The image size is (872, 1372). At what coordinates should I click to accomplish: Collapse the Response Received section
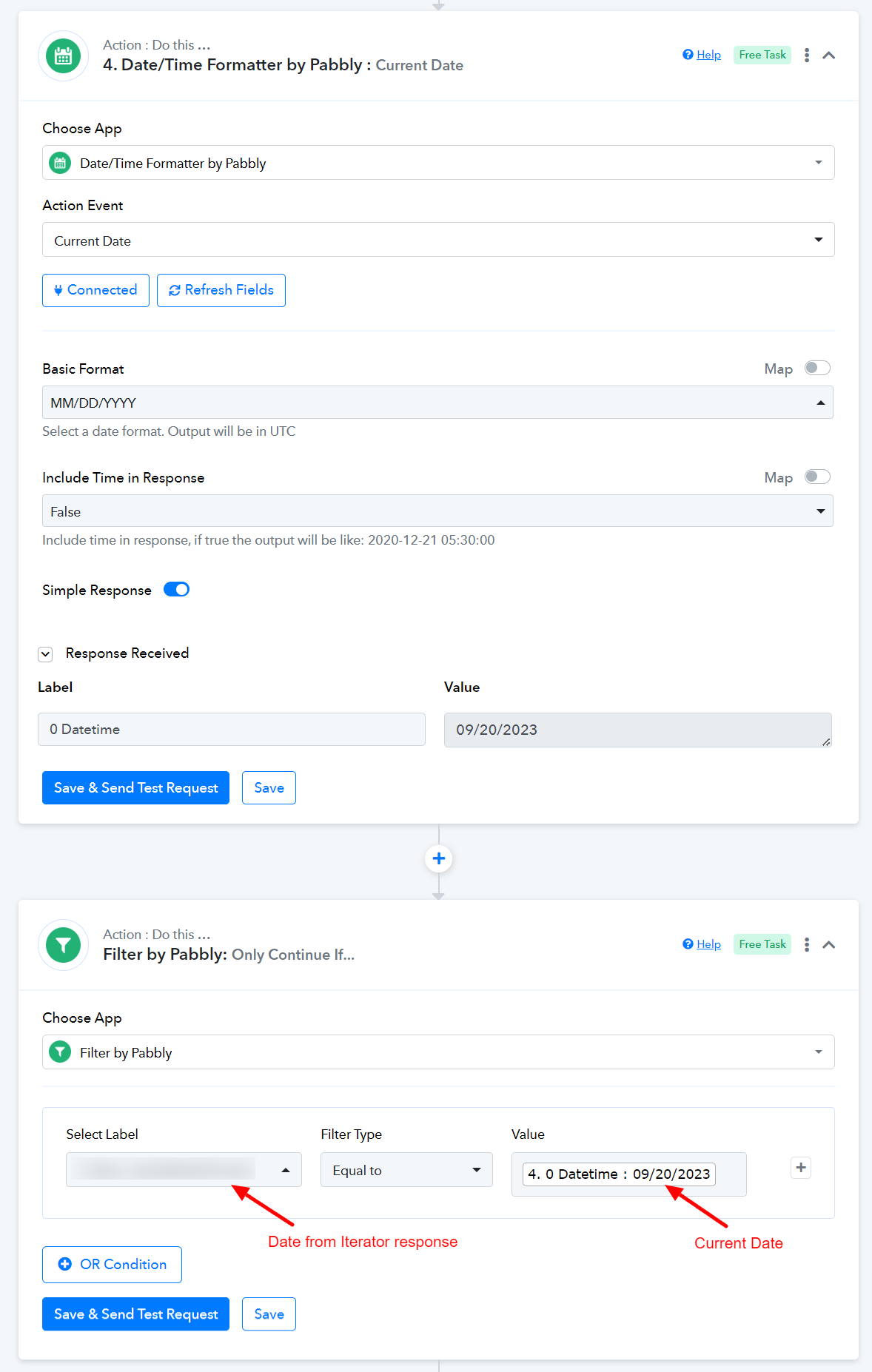point(46,654)
